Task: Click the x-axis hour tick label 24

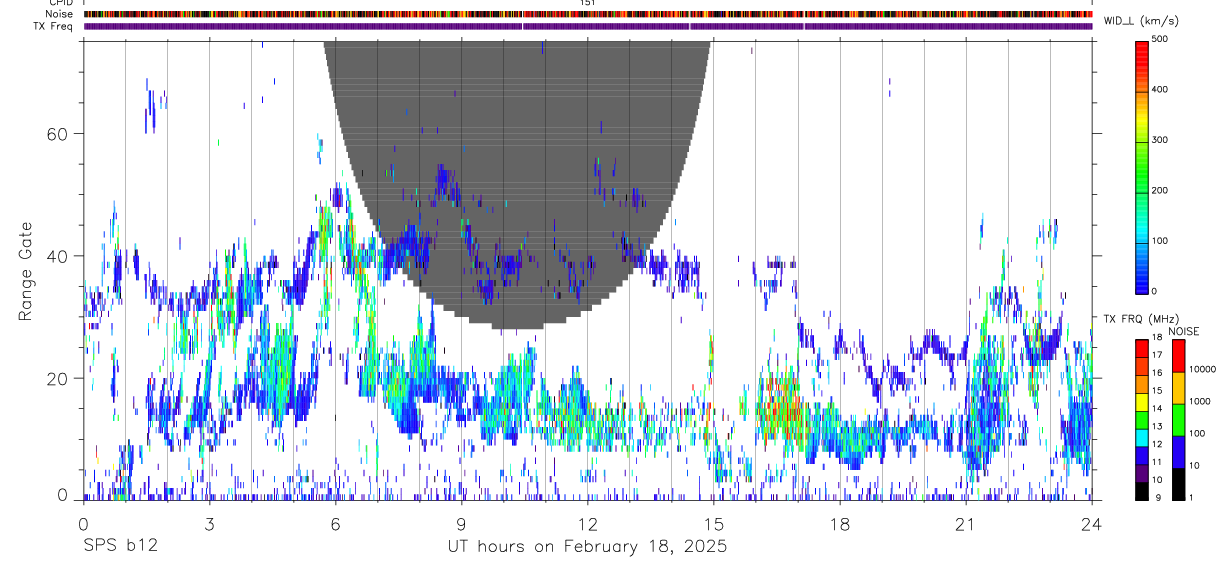Action: [x=1091, y=523]
